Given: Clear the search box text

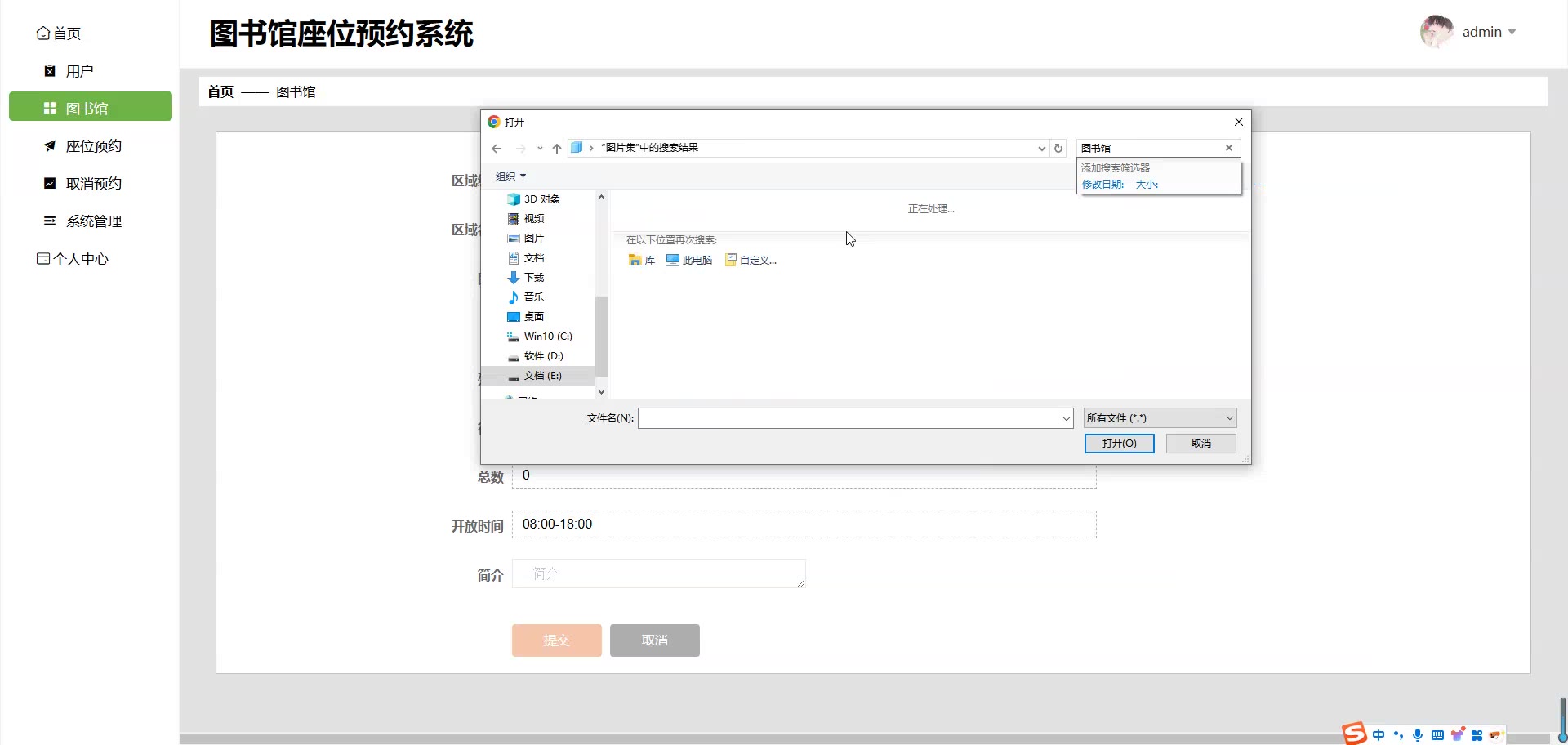Looking at the screenshot, I should click(1229, 148).
